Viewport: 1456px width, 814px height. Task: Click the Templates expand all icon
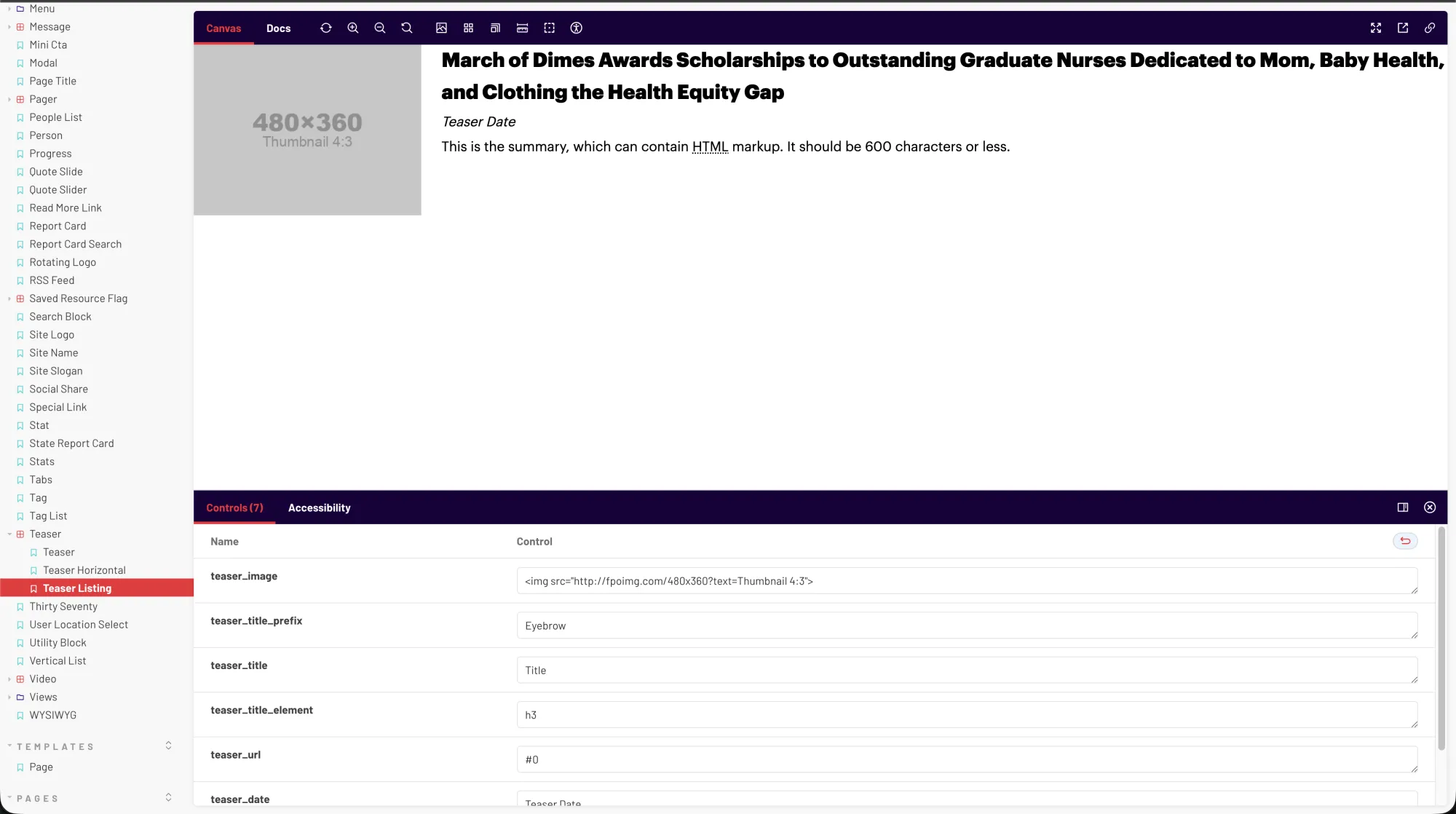(168, 746)
